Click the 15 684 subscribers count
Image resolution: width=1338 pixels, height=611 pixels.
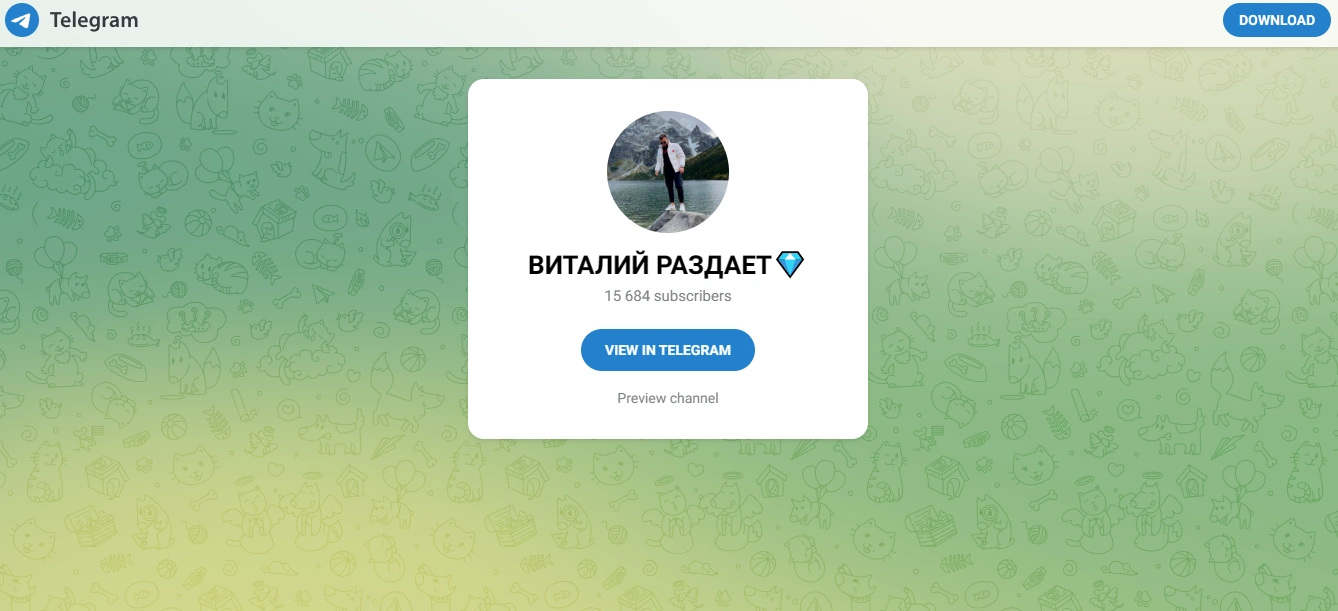point(668,296)
